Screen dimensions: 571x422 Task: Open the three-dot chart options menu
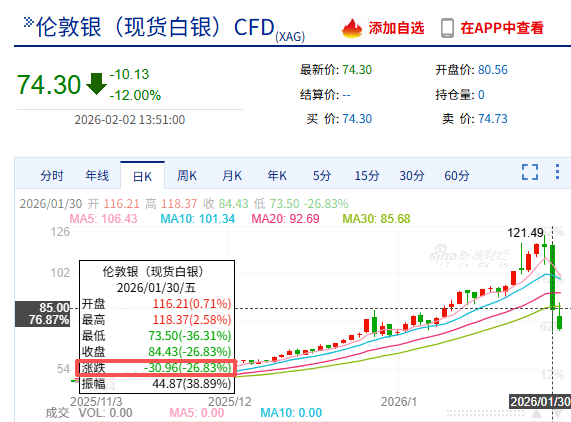[x=557, y=171]
